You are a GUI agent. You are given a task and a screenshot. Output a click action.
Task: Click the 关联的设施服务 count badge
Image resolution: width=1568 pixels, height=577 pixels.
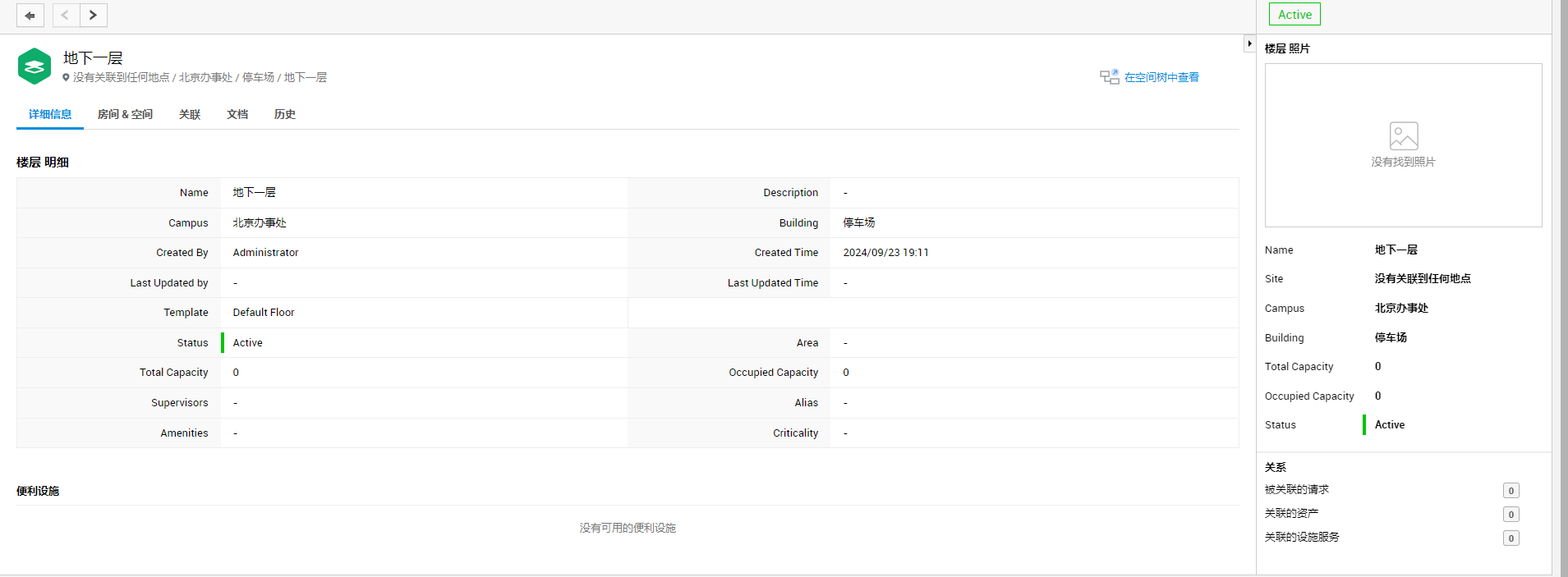(1511, 538)
